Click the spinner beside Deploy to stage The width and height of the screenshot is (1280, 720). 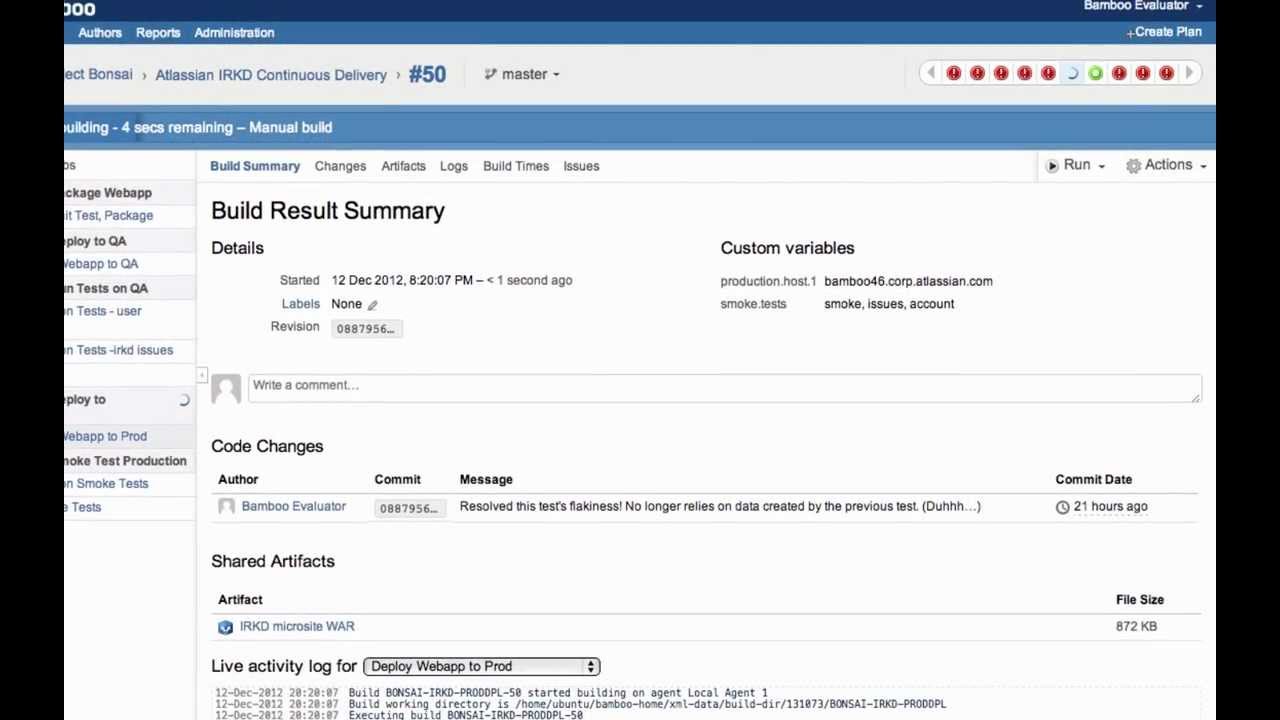point(184,400)
